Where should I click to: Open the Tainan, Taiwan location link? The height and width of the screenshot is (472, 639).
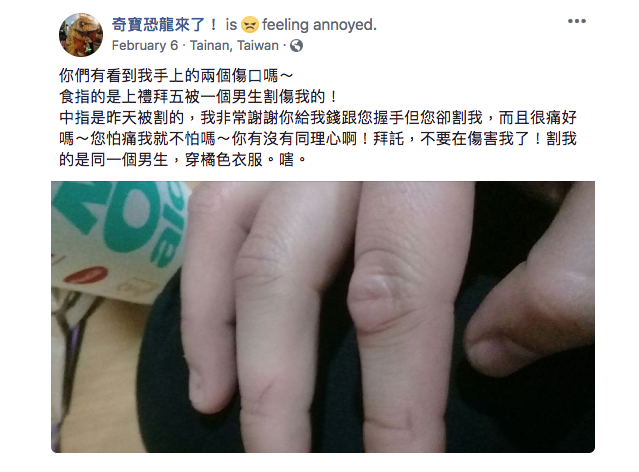(234, 46)
